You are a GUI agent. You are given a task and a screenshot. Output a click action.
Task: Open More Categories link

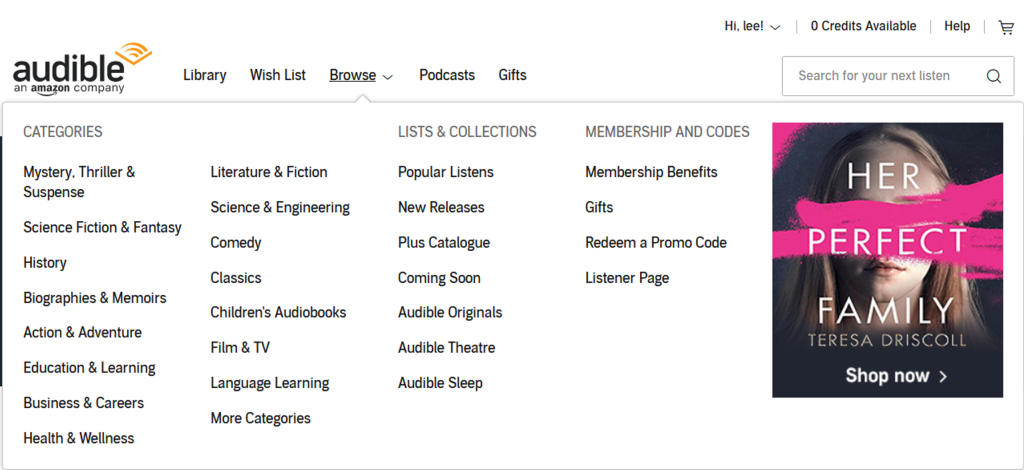pyautogui.click(x=260, y=418)
